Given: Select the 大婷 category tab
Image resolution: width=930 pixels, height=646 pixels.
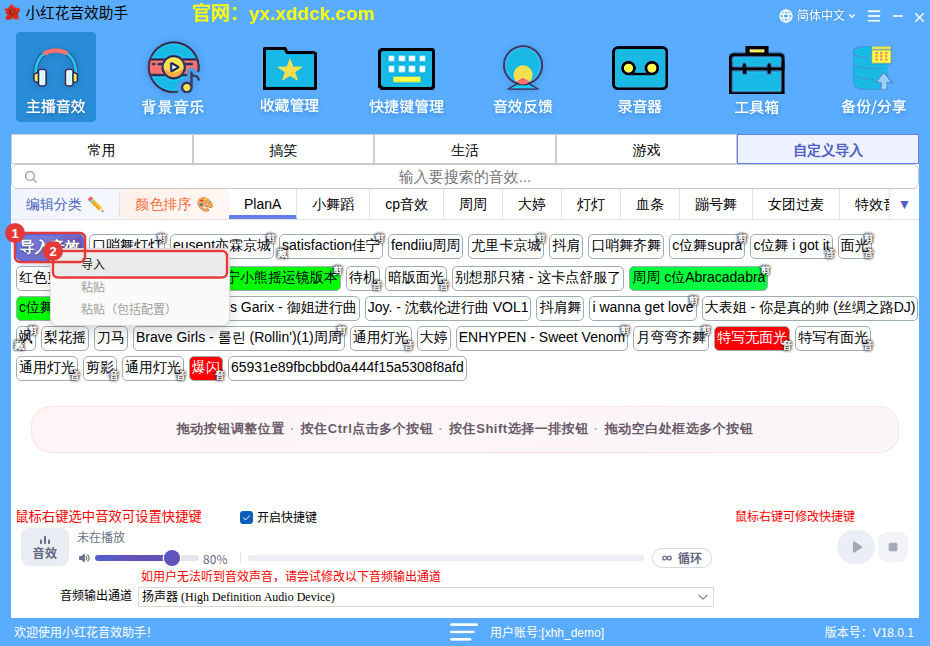Looking at the screenshot, I should [x=531, y=205].
